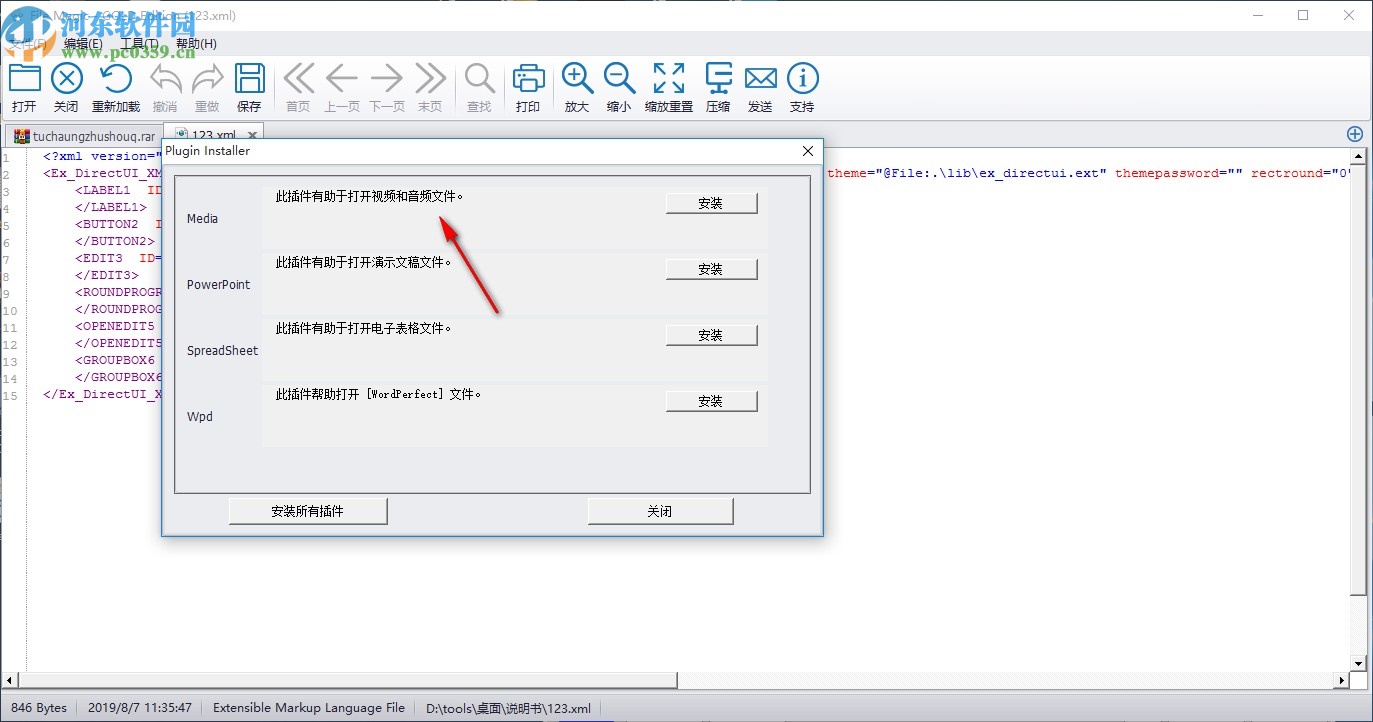Click the horizontal scrollbar right arrow
Screen dimensions: 1373x722
pyautogui.click(x=1340, y=681)
